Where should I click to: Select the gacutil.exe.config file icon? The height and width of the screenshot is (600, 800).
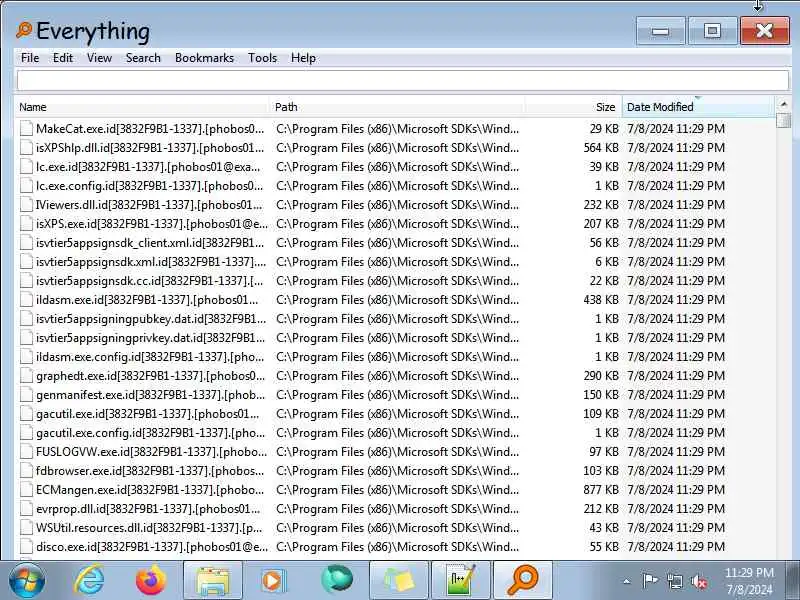(26, 433)
